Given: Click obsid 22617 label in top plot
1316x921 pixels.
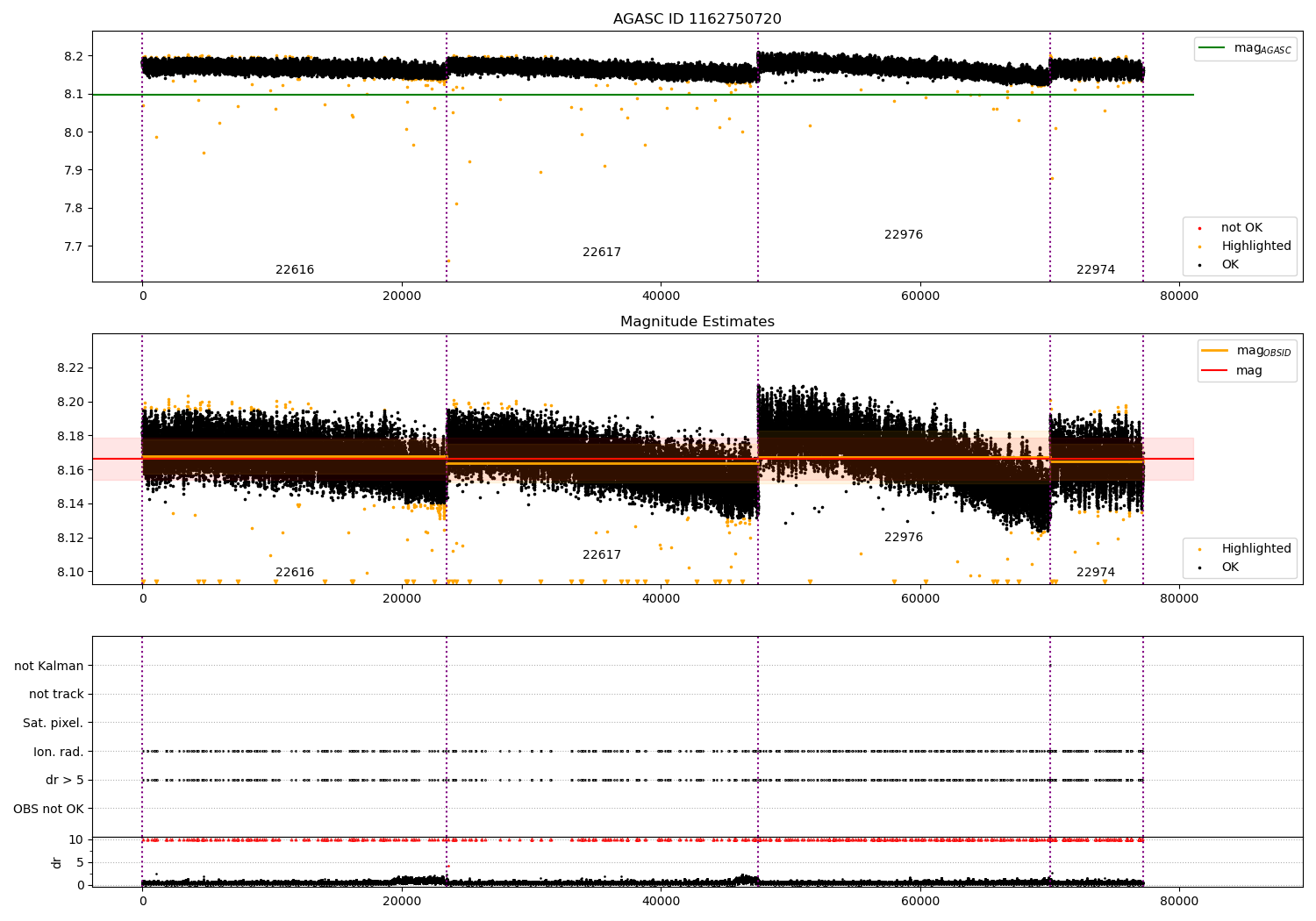Looking at the screenshot, I should click(602, 253).
